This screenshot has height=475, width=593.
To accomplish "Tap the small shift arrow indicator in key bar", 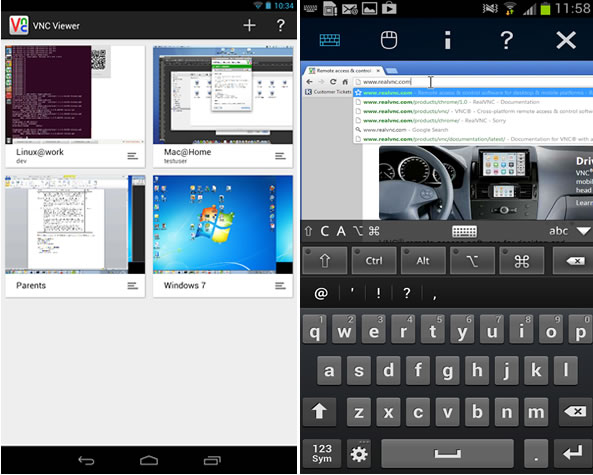I will coord(308,231).
